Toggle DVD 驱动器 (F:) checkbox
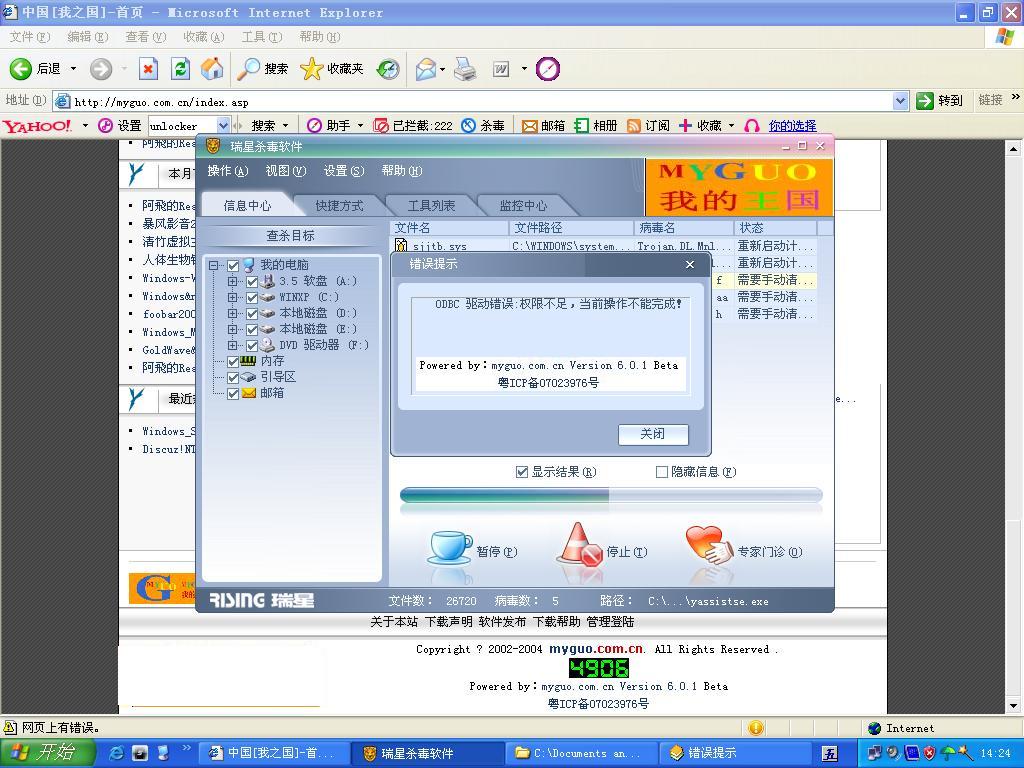 coord(252,345)
